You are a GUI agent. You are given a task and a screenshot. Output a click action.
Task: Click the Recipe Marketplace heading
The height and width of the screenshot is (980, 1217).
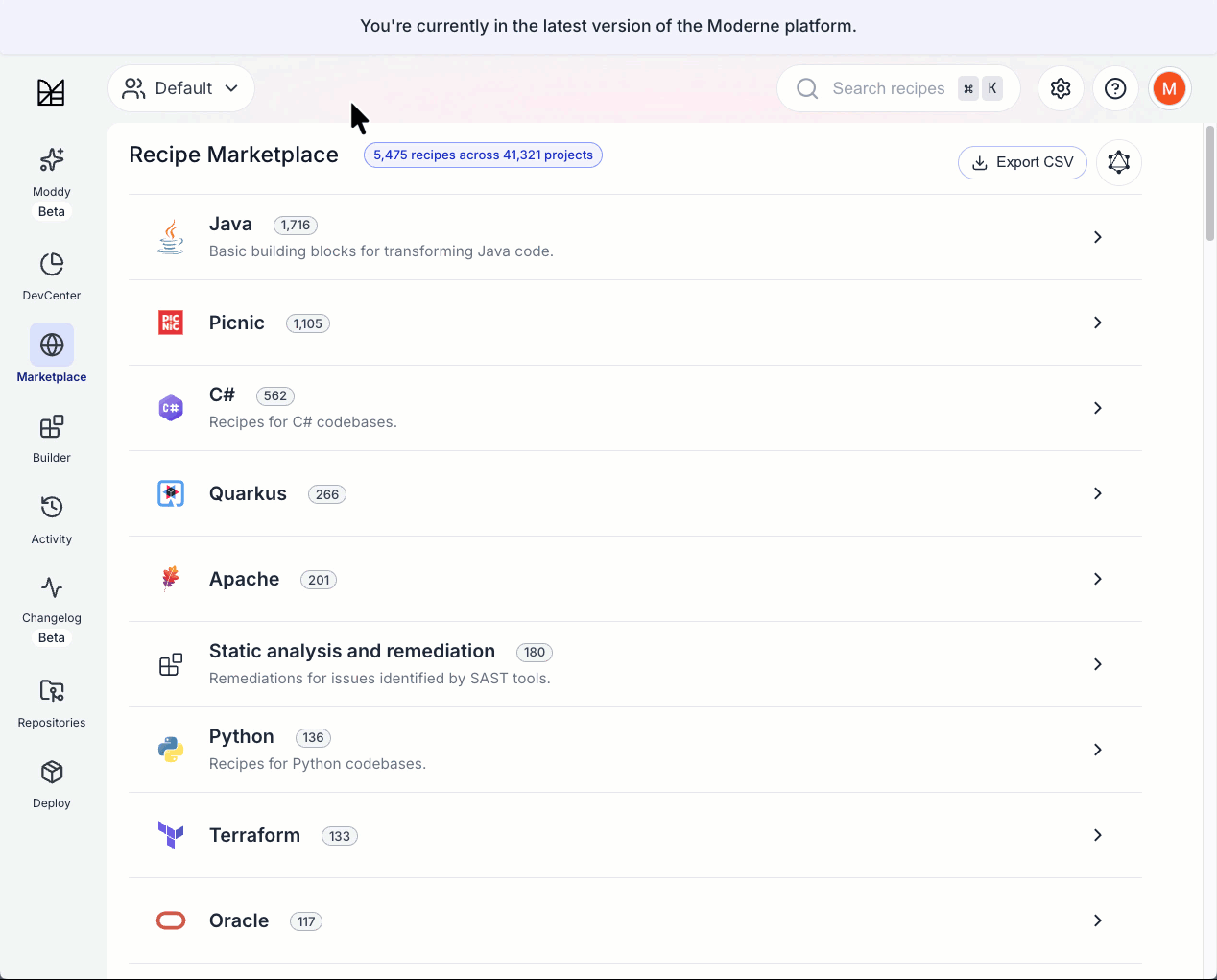point(234,155)
